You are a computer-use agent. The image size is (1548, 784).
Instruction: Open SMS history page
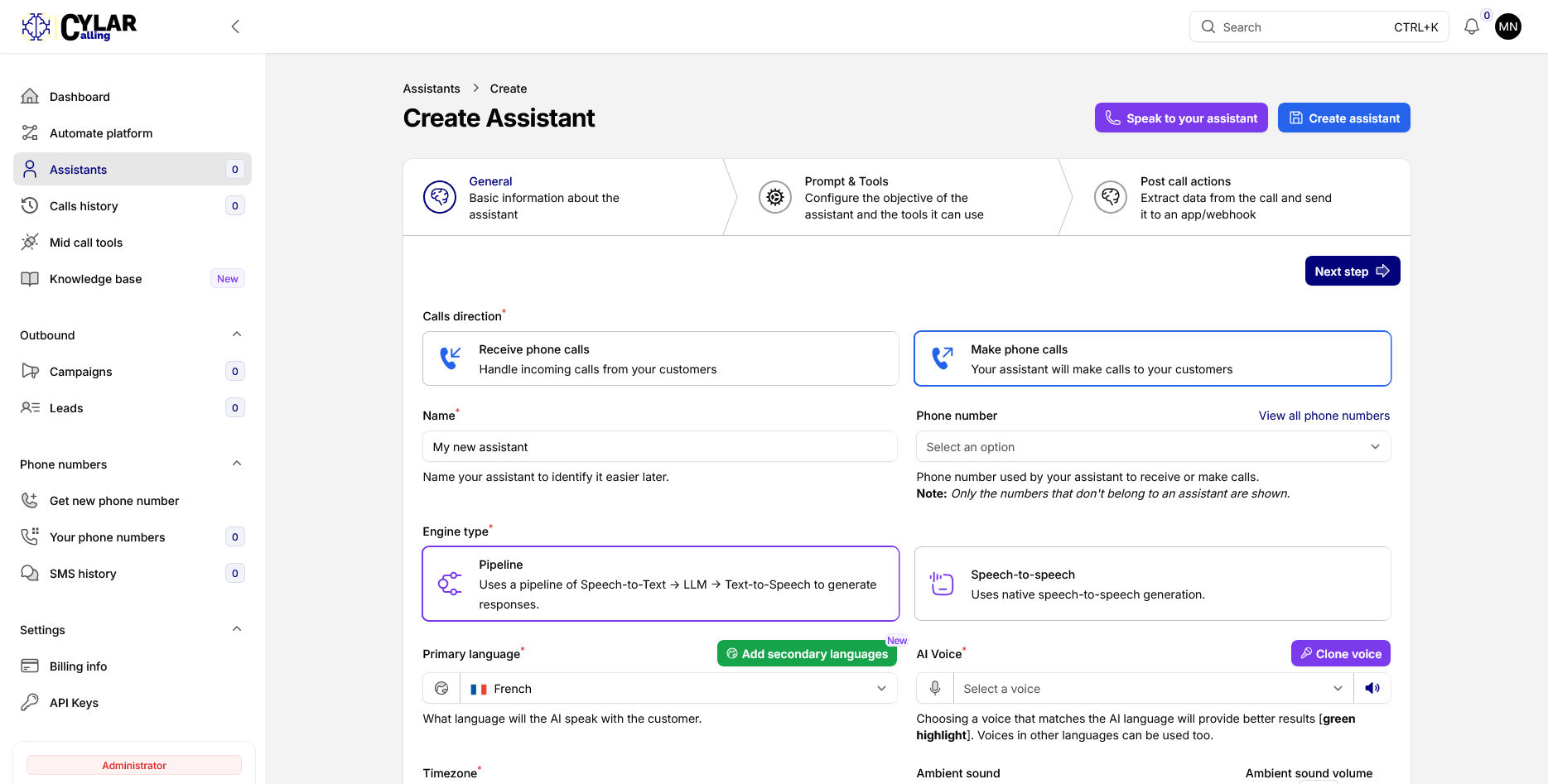[x=133, y=573]
